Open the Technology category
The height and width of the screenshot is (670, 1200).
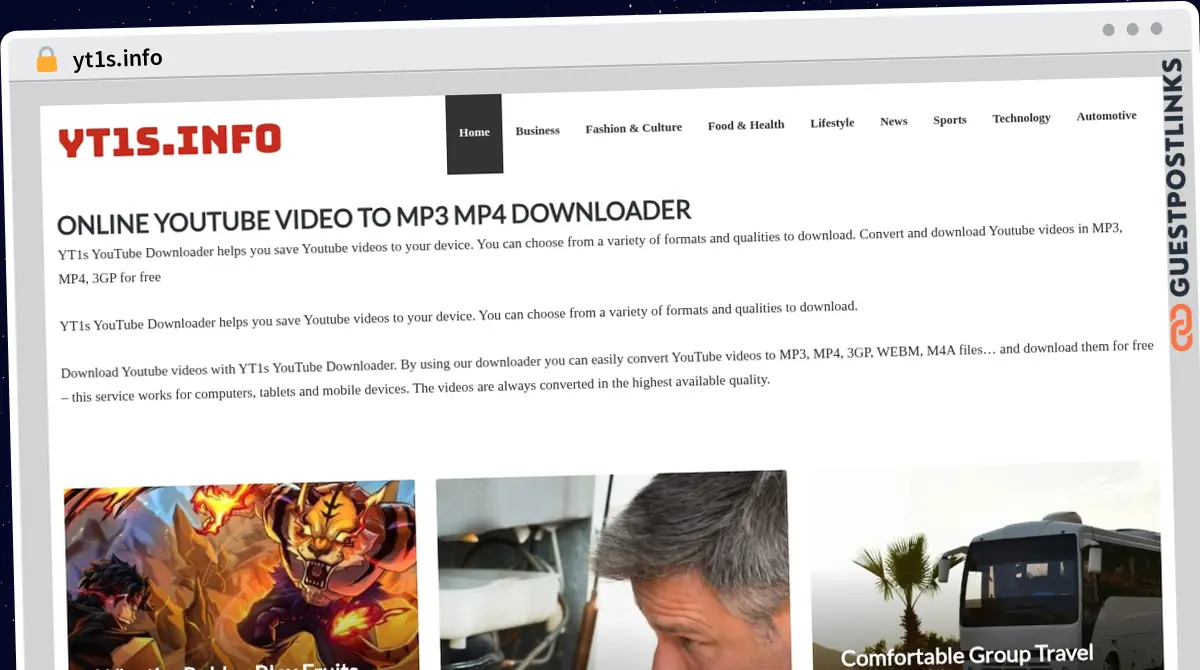coord(1021,118)
